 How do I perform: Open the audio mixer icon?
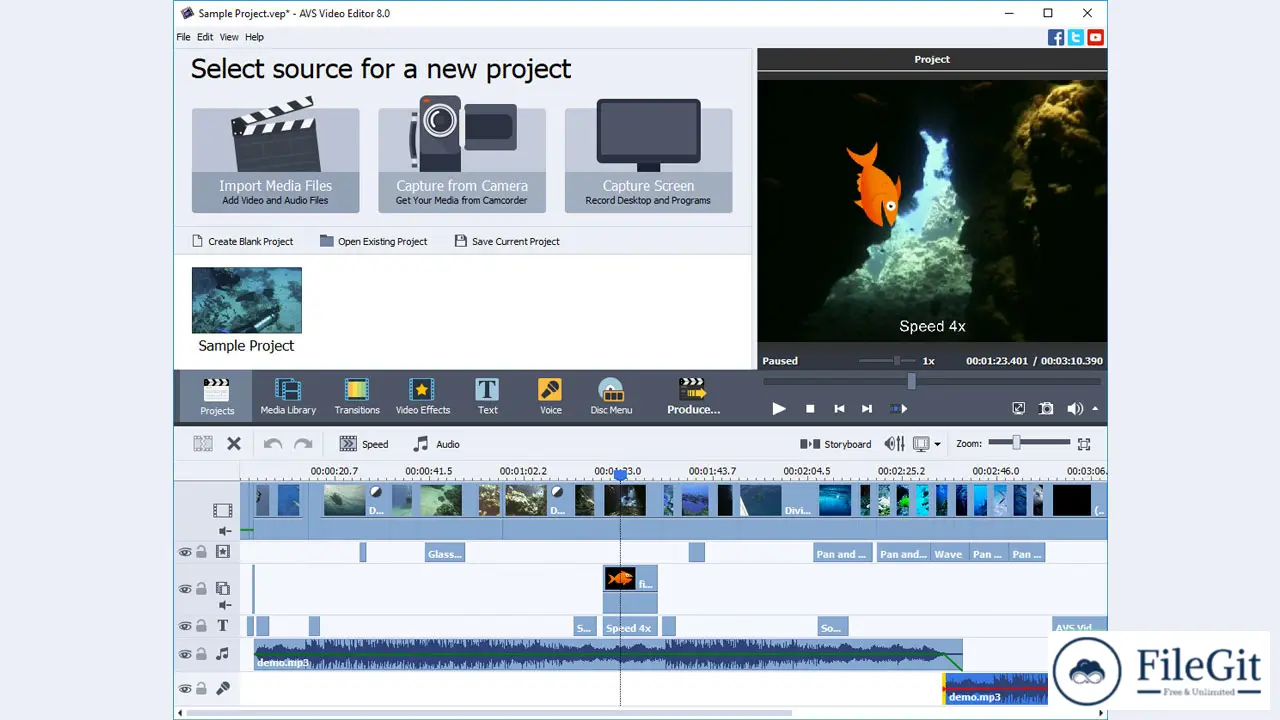(x=895, y=444)
